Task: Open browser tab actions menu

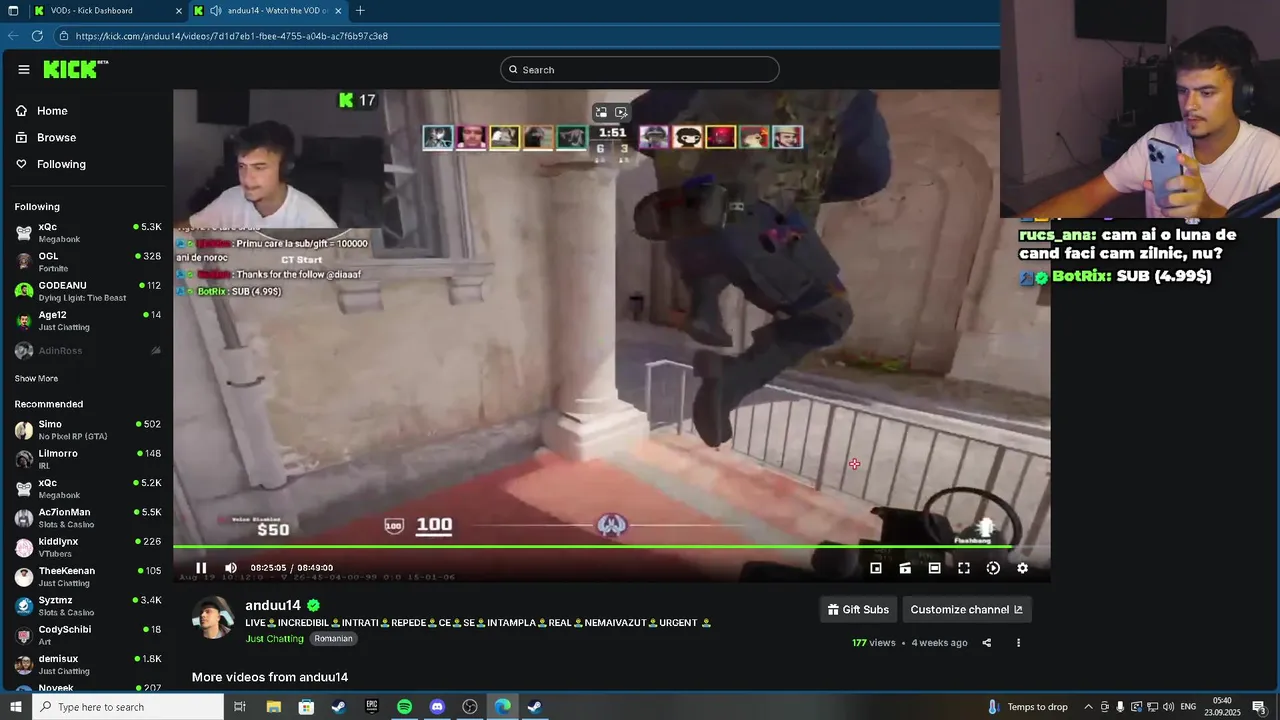Action: click(x=13, y=11)
